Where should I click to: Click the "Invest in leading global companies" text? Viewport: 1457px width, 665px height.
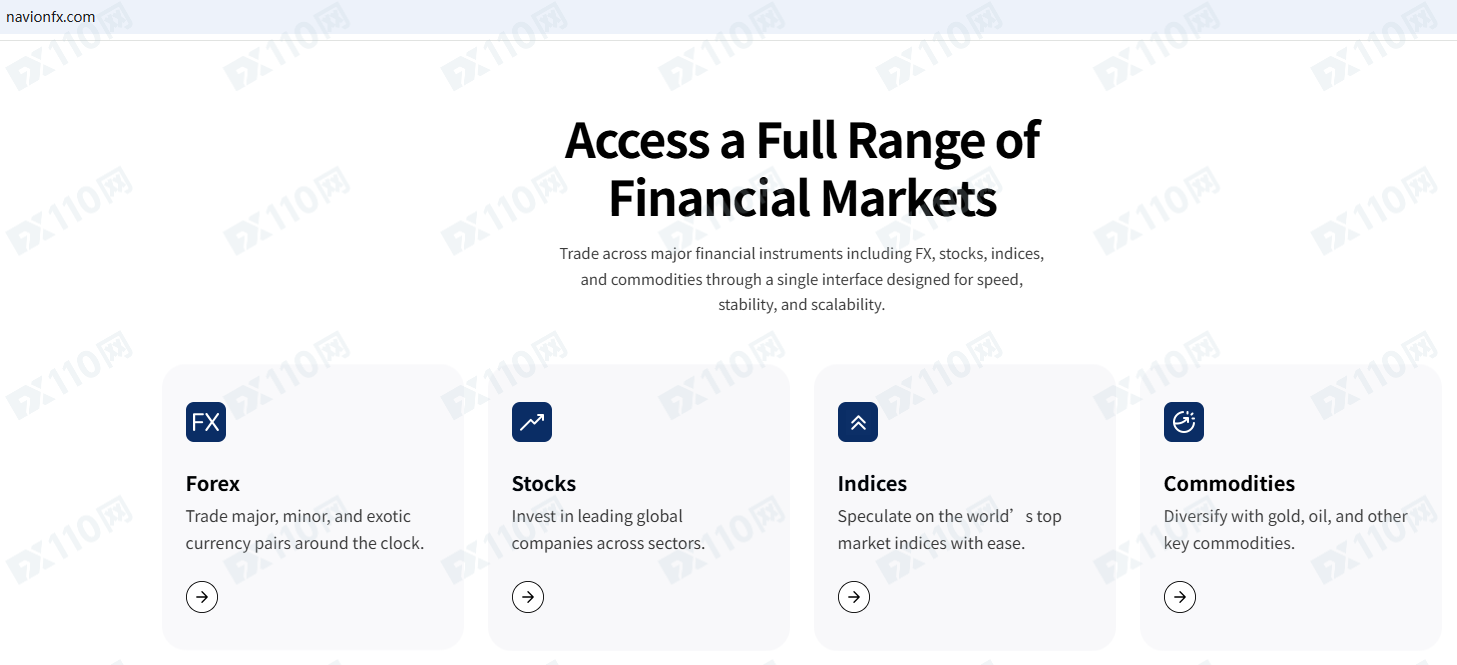608,530
